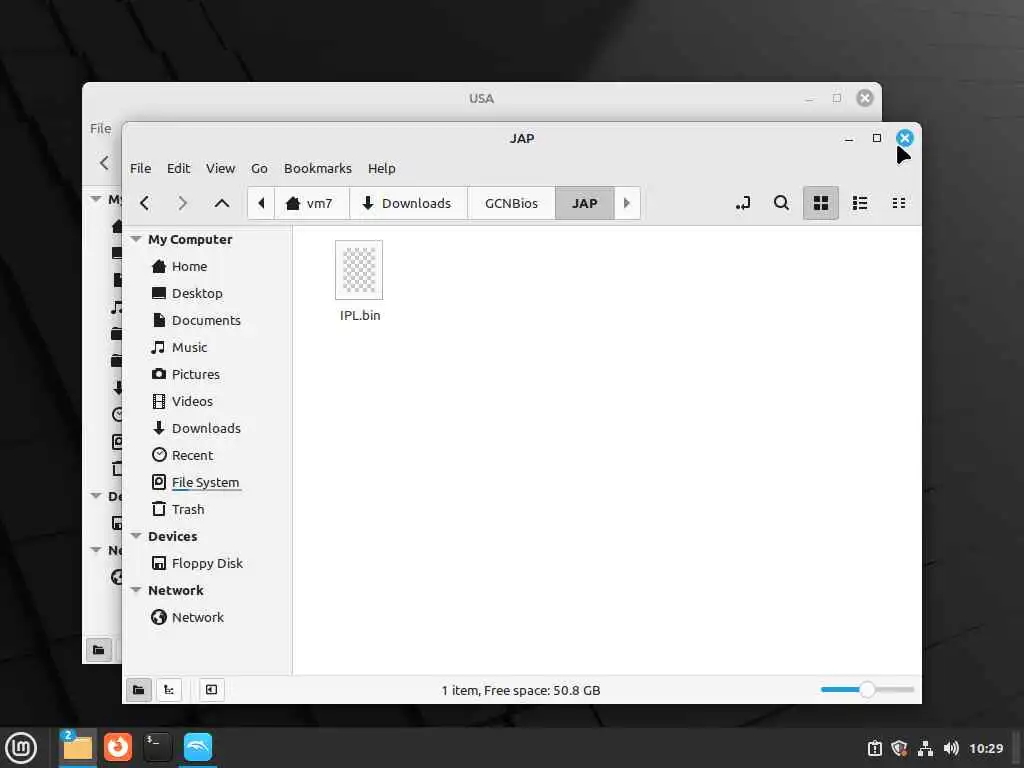Open the Linux Mint start menu
The width and height of the screenshot is (1024, 768).
[x=21, y=748]
